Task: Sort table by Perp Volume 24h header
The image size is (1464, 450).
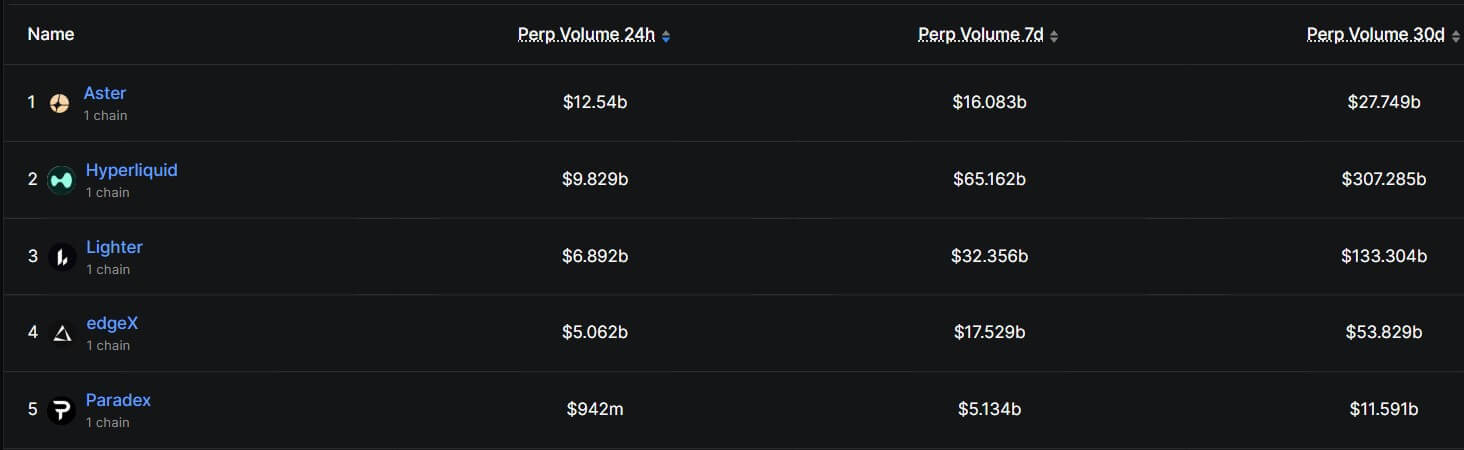Action: point(586,35)
